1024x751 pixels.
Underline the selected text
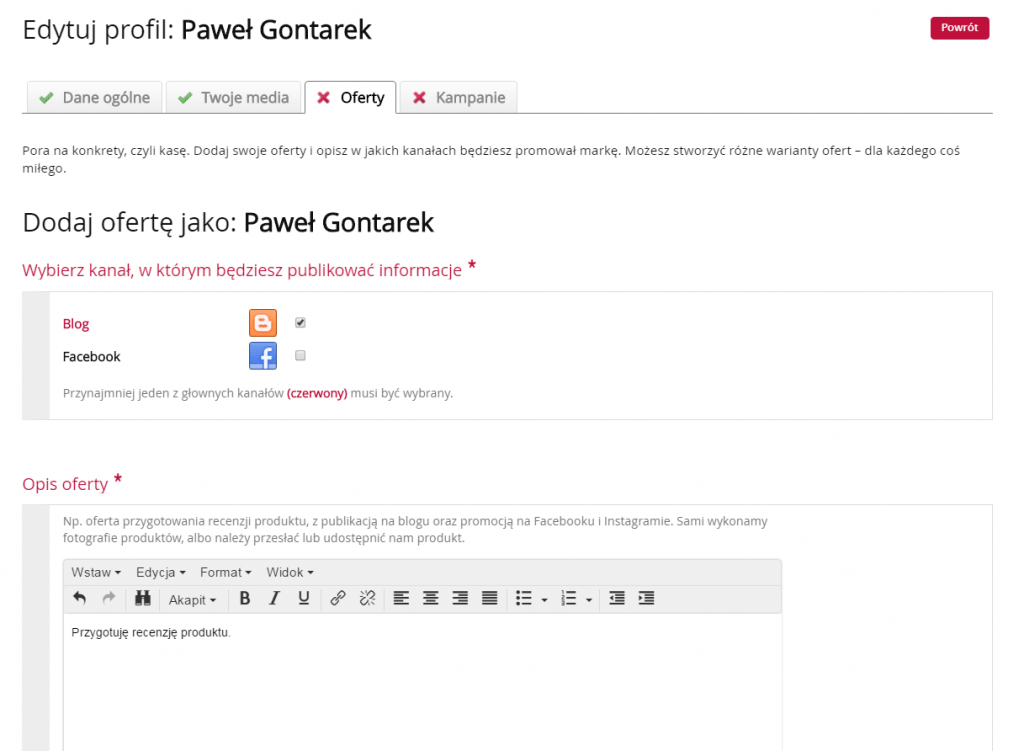(x=304, y=598)
